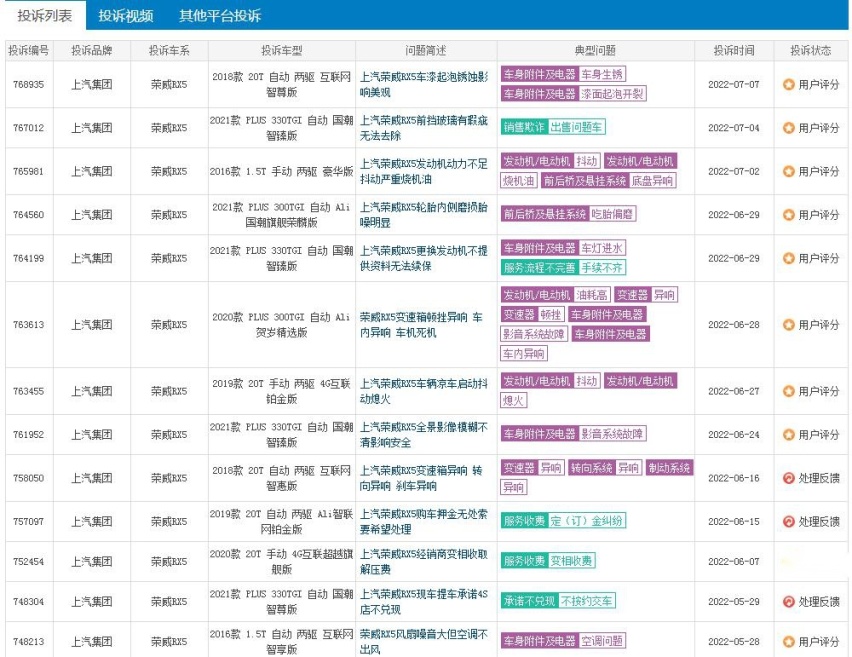Click the 用户评分 icon for complaint 768935
Image resolution: width=852 pixels, height=657 pixels.
click(788, 84)
